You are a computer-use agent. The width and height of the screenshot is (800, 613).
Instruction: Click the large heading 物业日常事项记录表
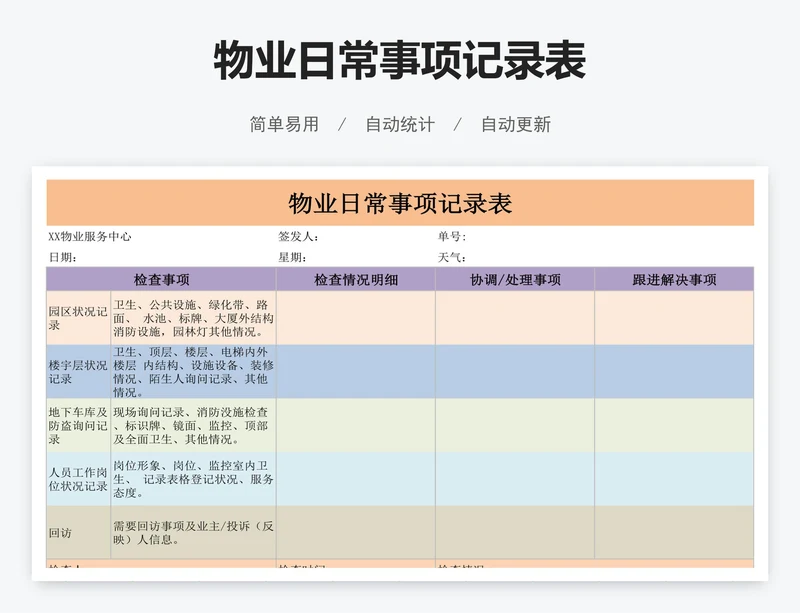[399, 61]
